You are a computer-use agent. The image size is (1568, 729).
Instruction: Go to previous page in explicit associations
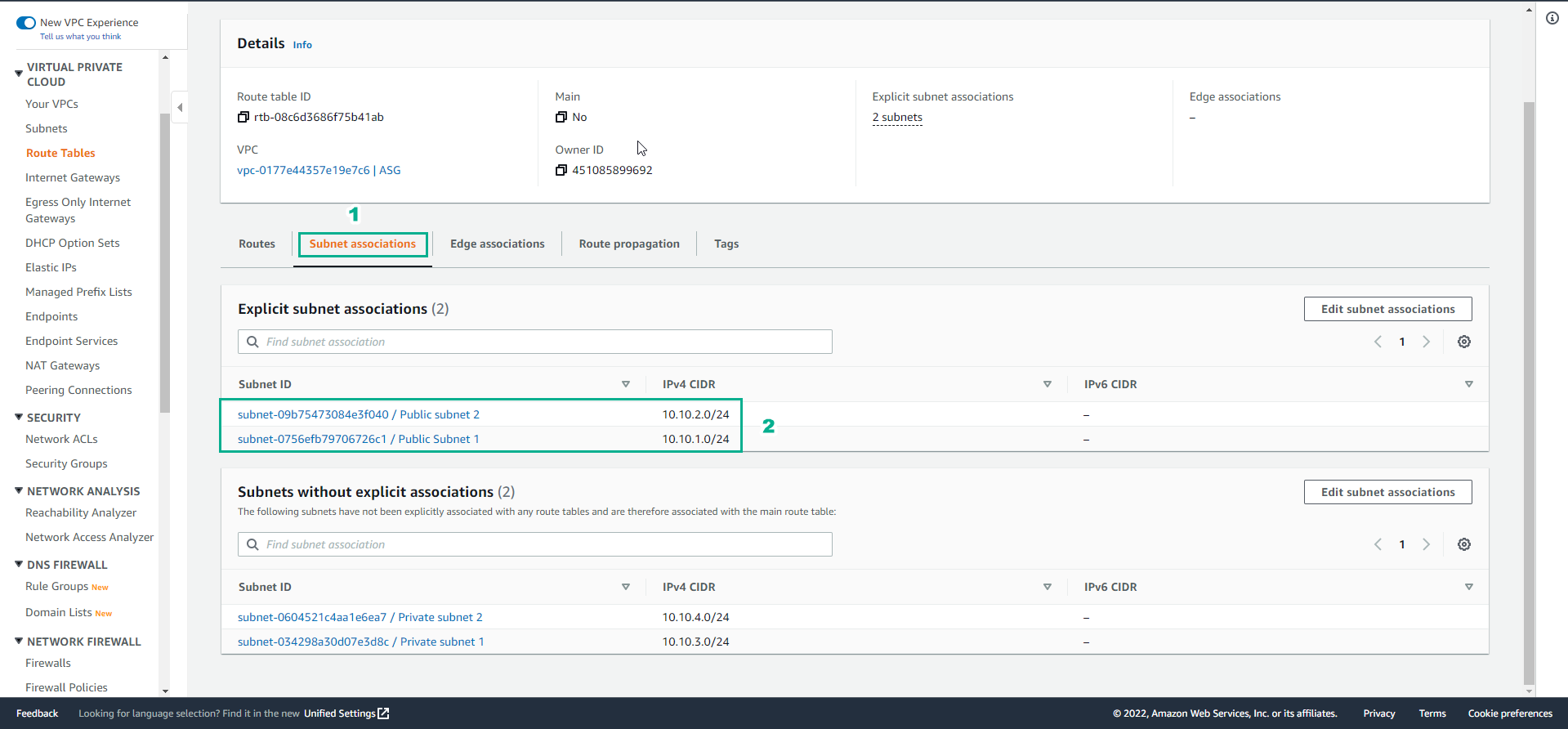[1378, 342]
